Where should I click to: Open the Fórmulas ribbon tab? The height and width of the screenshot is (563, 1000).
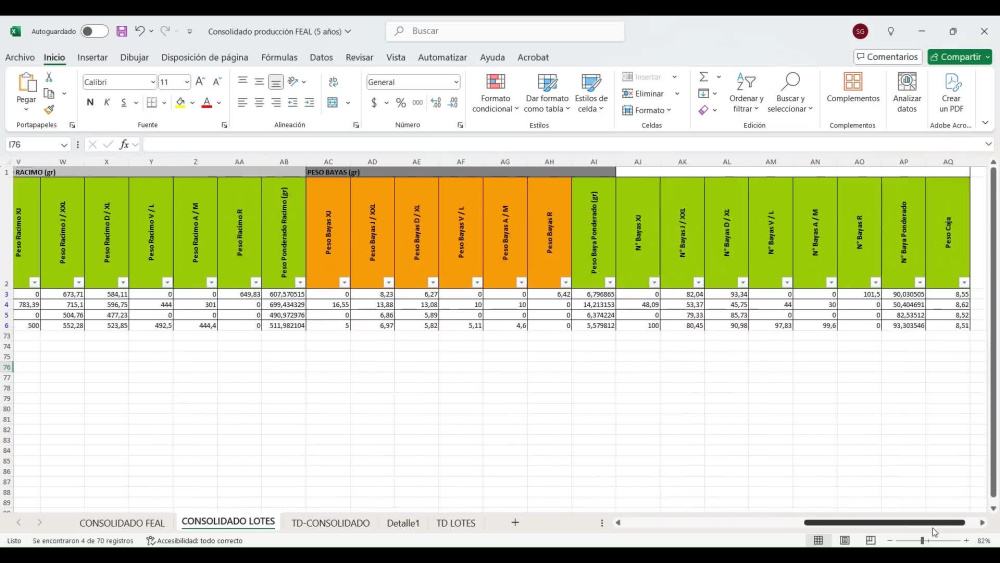(x=279, y=57)
